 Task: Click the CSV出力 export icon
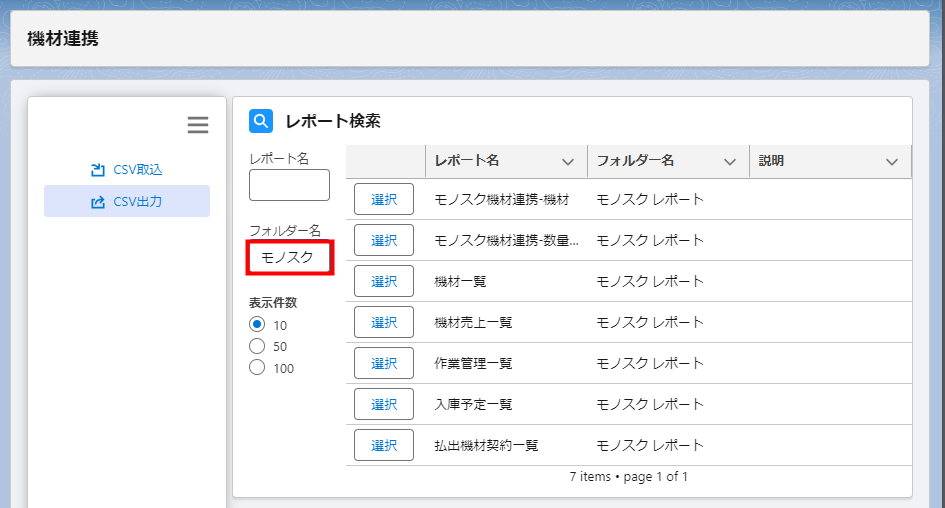pyautogui.click(x=98, y=202)
